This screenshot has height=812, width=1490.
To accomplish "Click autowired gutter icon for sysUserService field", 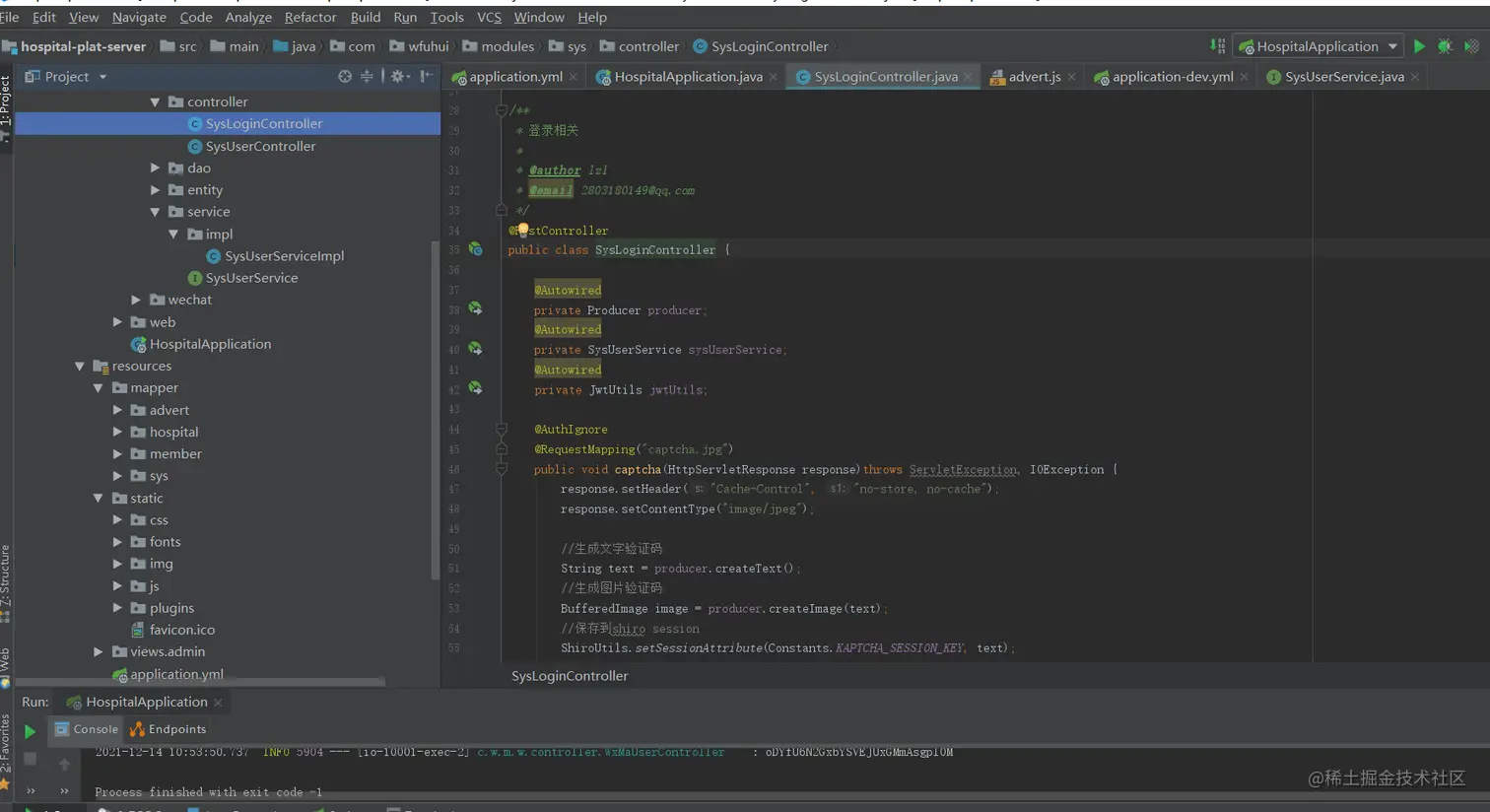I will click(475, 349).
